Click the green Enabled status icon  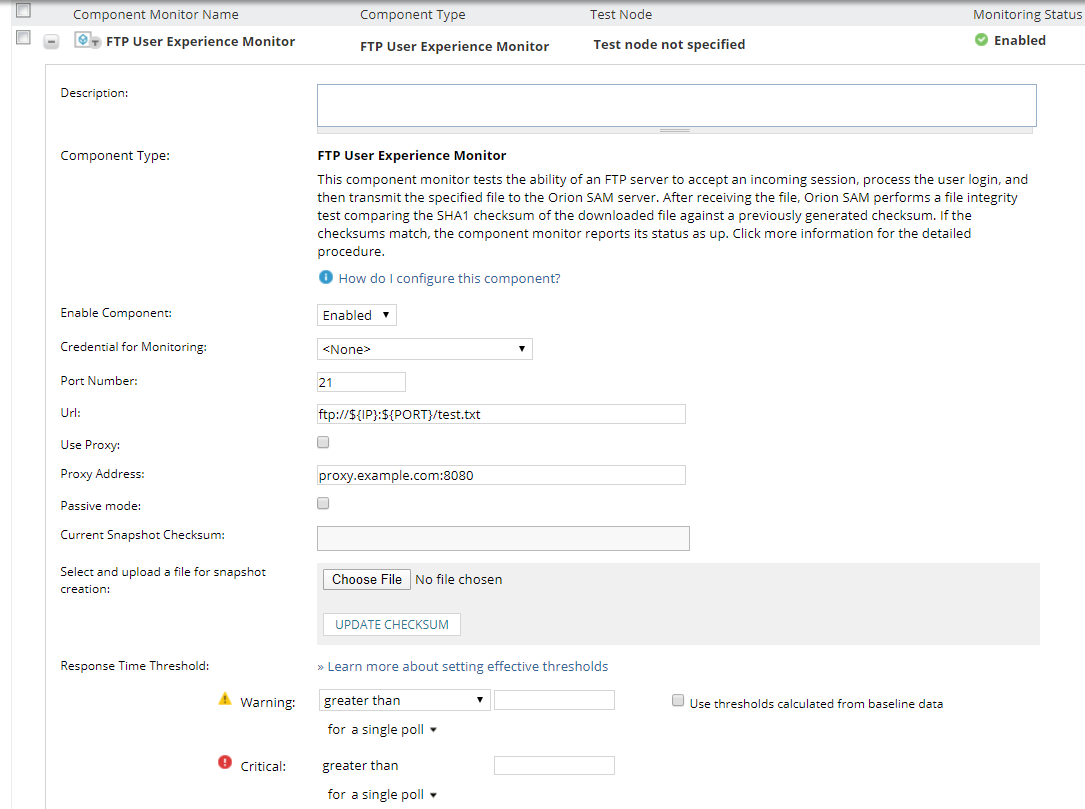981,40
